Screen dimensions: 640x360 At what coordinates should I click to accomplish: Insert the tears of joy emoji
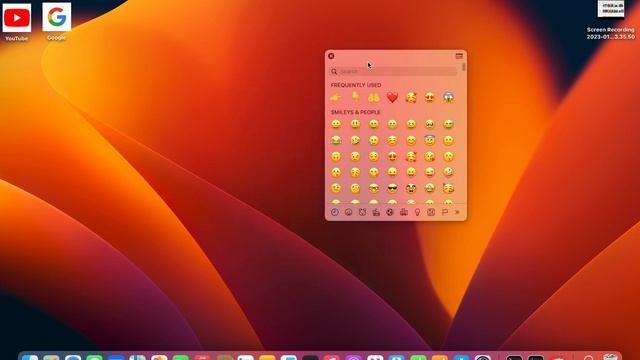(336, 140)
